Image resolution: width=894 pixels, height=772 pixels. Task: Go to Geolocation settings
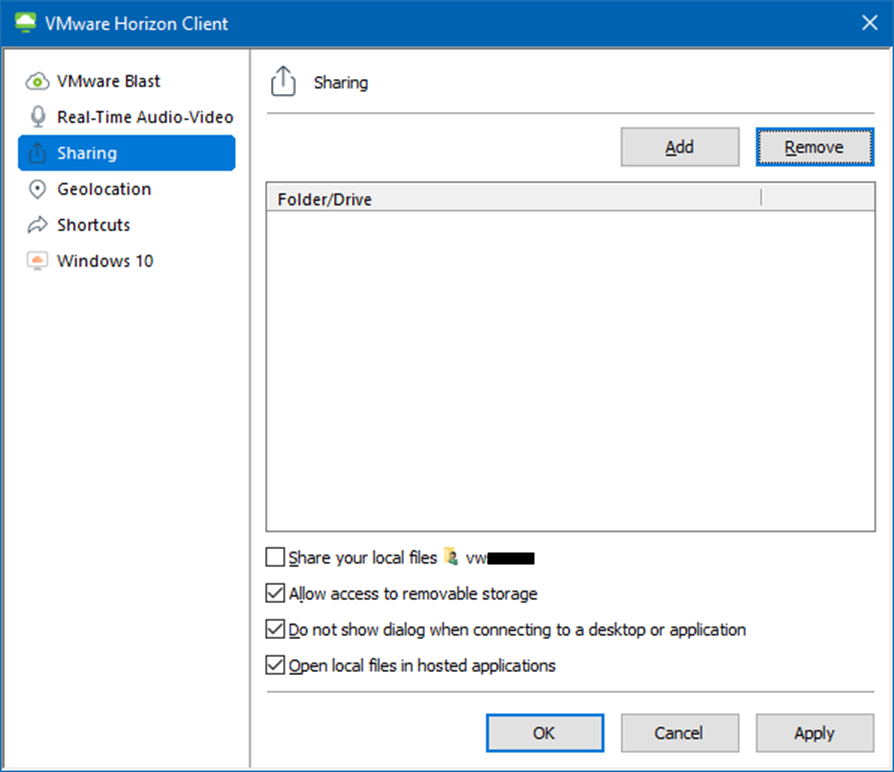[127, 189]
